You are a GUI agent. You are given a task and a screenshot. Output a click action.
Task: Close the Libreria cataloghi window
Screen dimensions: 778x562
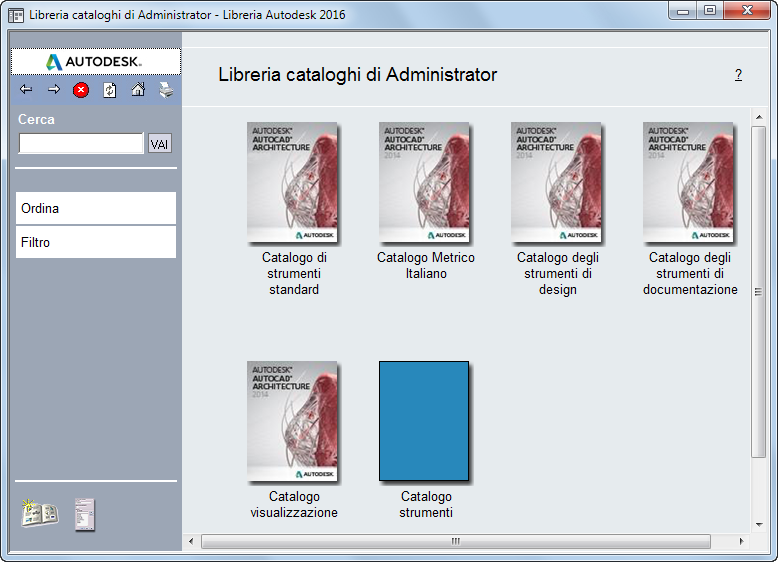(x=748, y=10)
